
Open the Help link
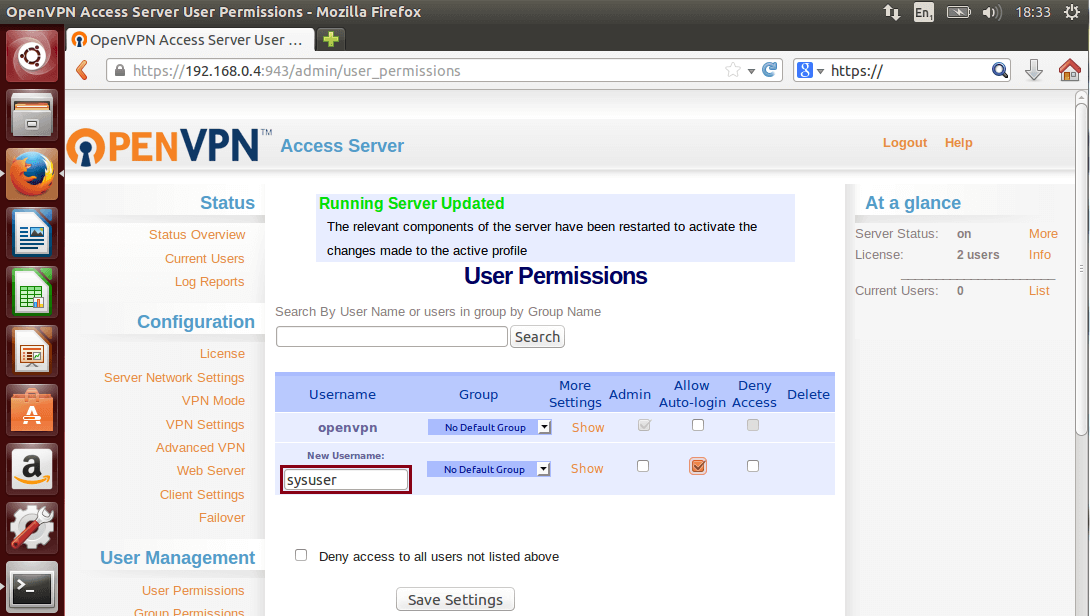click(959, 143)
